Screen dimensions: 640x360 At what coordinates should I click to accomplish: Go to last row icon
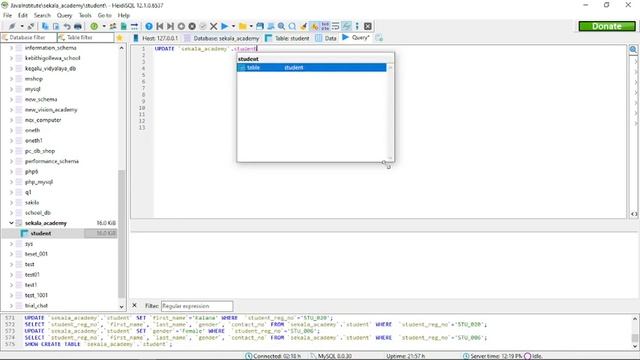click(170, 26)
